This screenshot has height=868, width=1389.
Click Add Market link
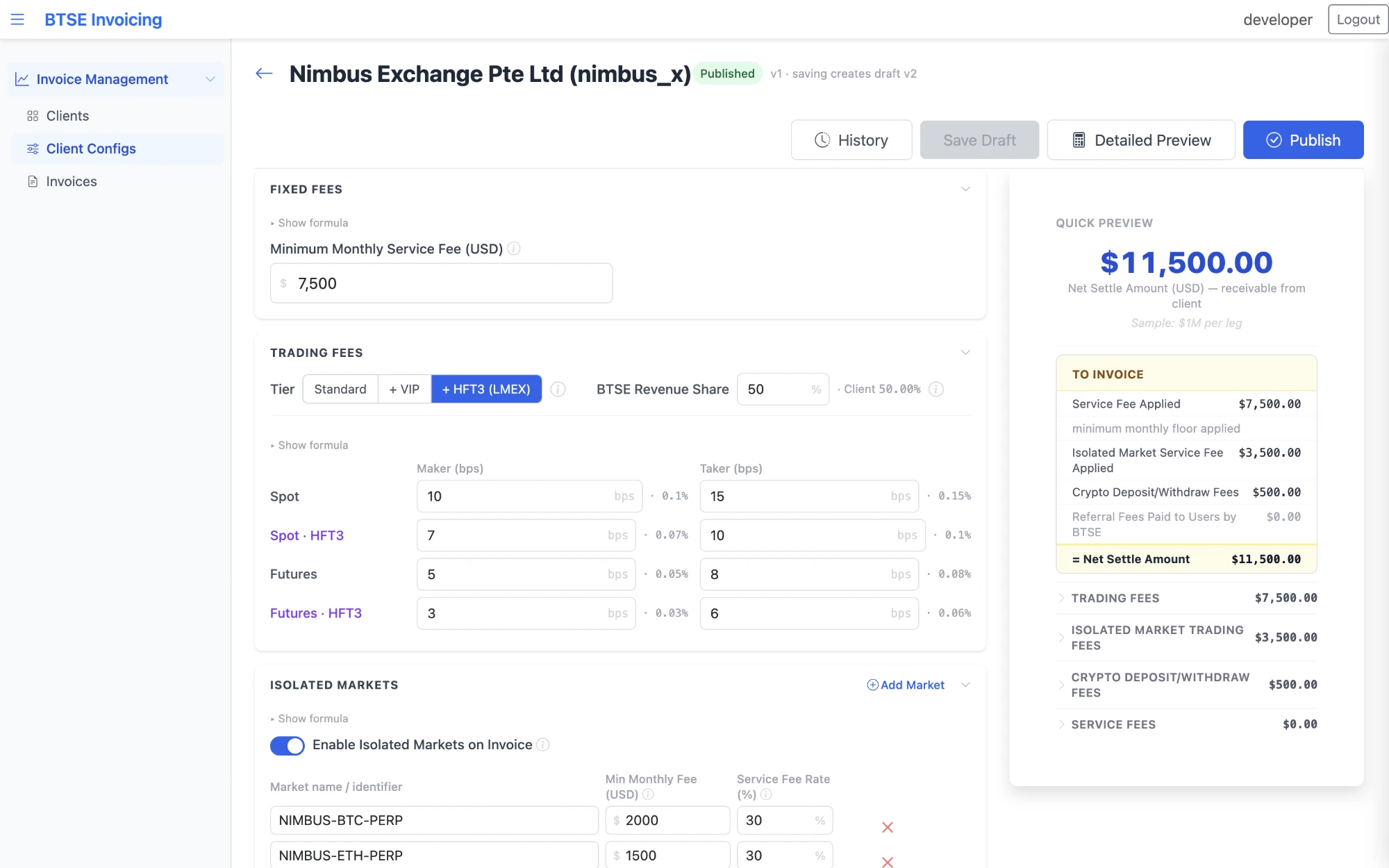coord(906,685)
